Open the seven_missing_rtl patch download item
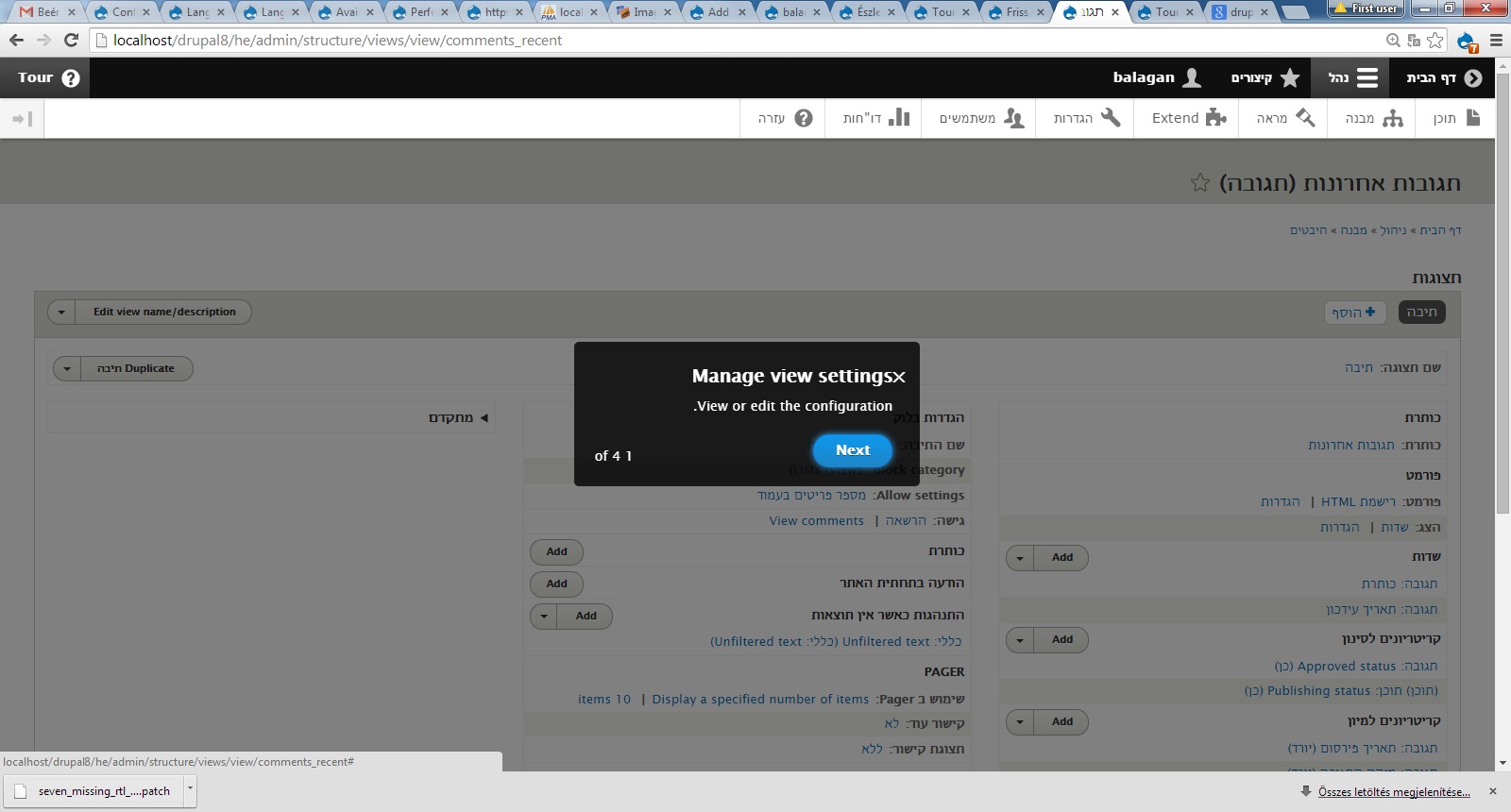The height and width of the screenshot is (812, 1511). 94,791
